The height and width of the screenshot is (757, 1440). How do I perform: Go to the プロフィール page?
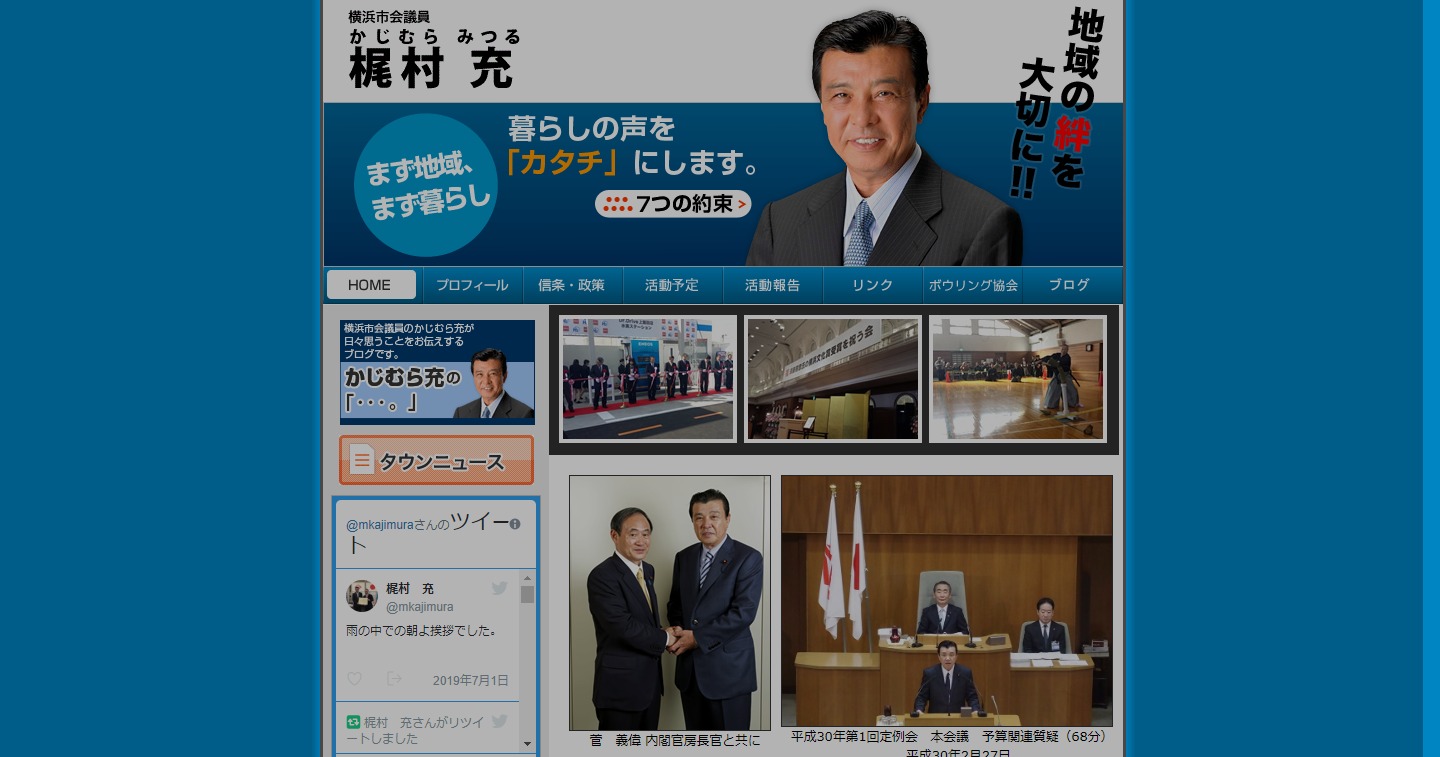tap(472, 285)
